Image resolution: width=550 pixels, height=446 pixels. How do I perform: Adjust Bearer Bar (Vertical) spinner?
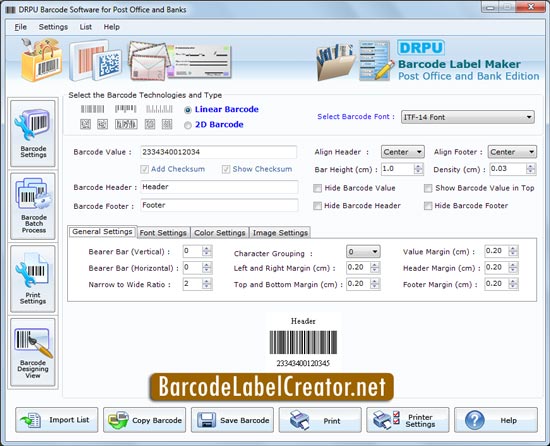click(207, 251)
